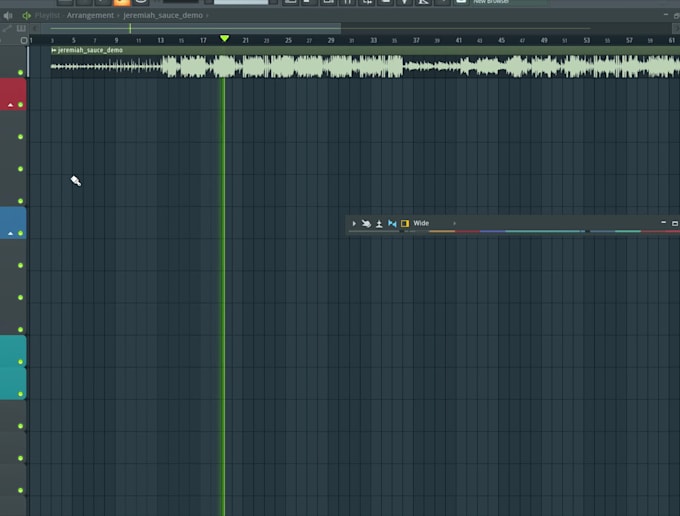Screen dimensions: 680x516
Task: Mute the track directly below the lower teal track
Action: (x=20, y=426)
